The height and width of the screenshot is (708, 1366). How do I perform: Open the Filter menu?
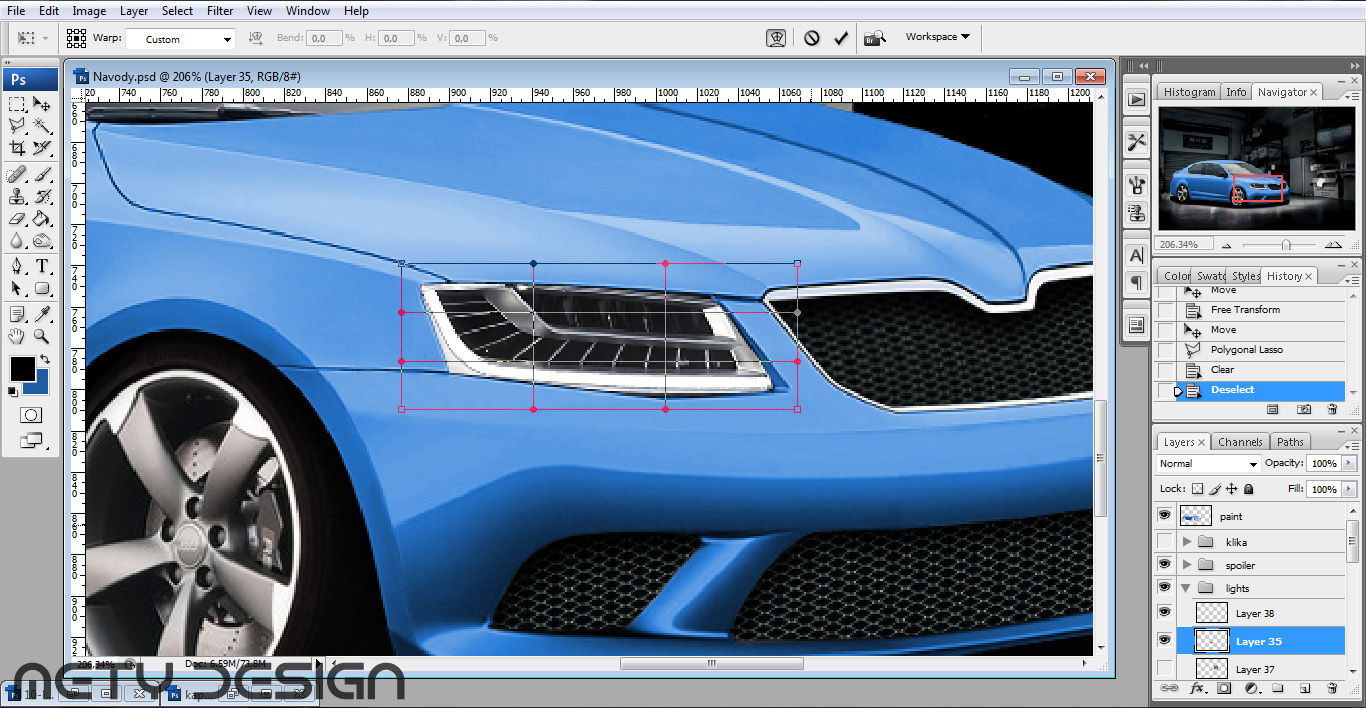click(x=220, y=11)
